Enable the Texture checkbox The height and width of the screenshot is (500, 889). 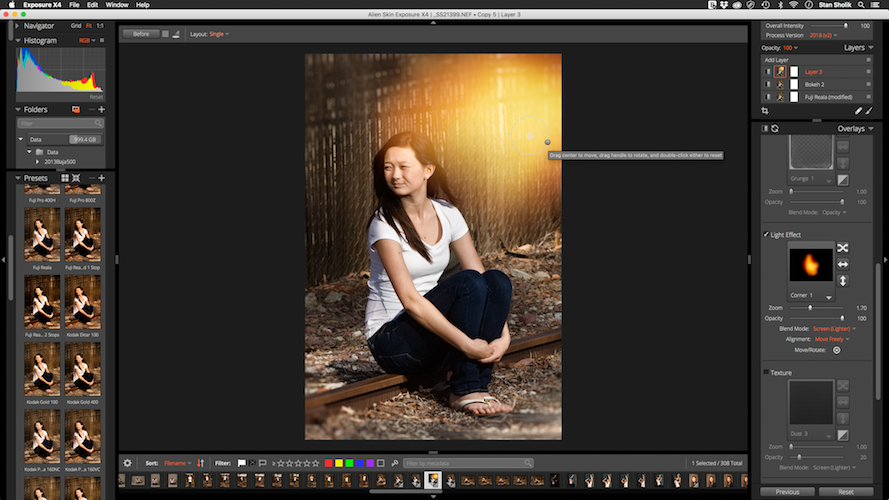point(766,372)
